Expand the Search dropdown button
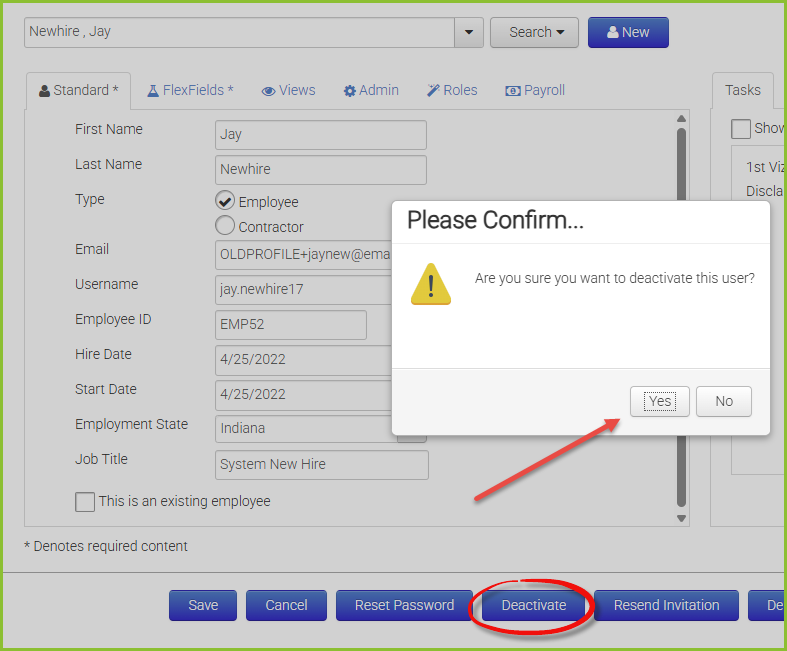The height and width of the screenshot is (651, 787). pos(534,33)
